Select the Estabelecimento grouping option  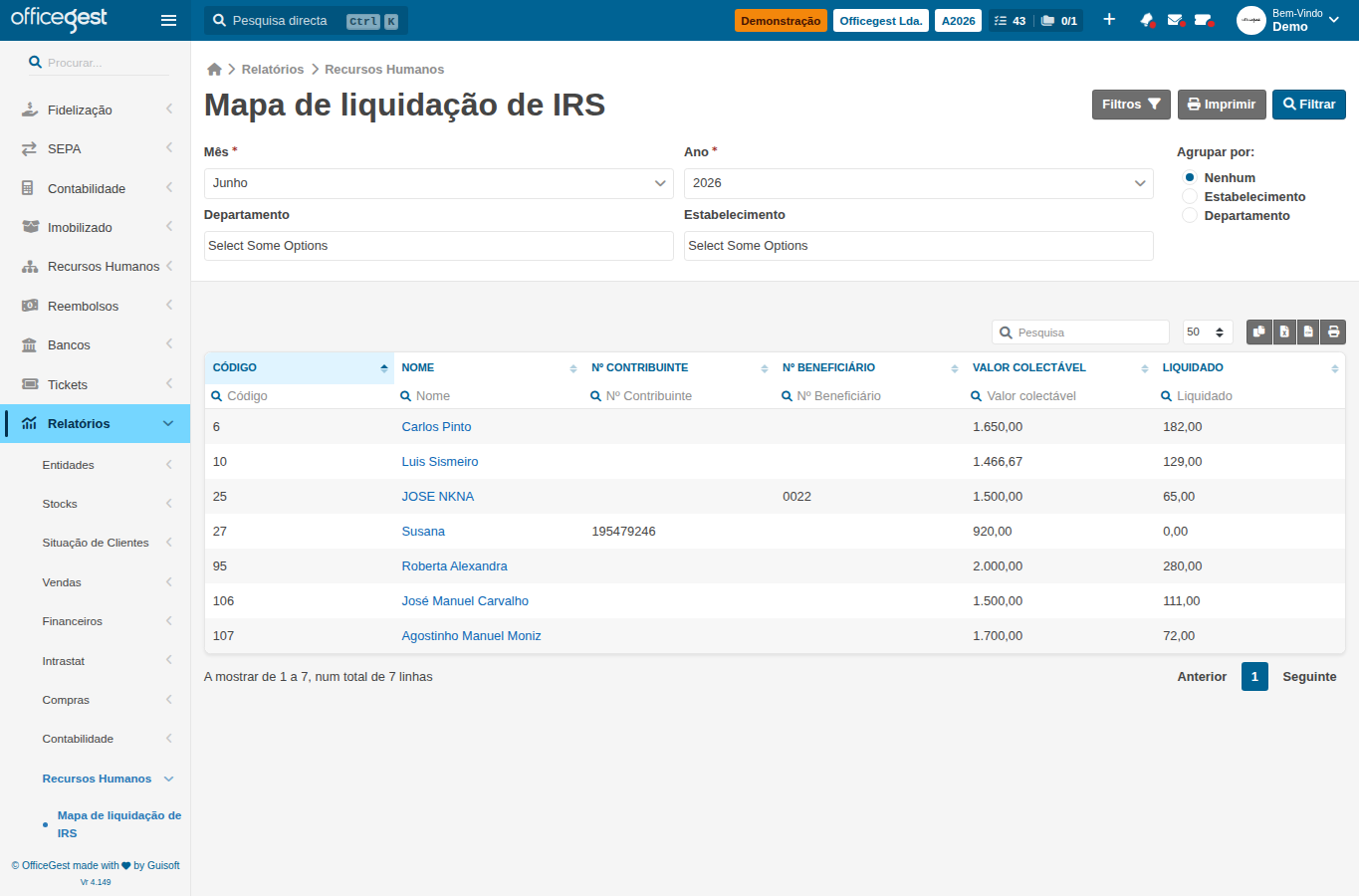[1189, 196]
